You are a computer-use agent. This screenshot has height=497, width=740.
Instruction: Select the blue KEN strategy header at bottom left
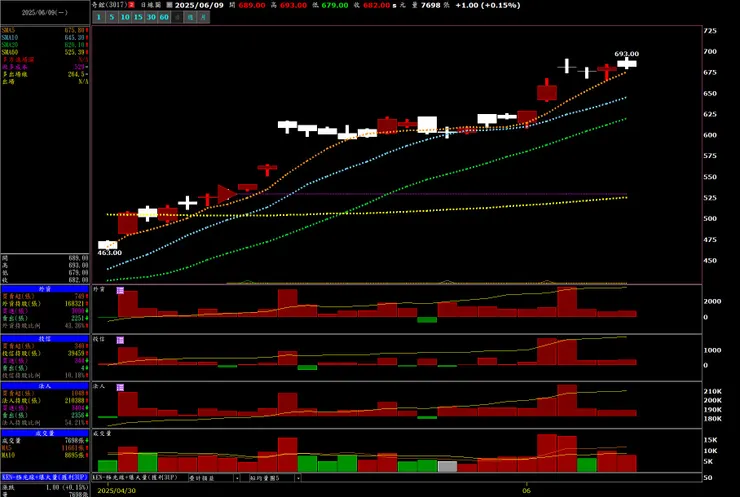[45, 477]
